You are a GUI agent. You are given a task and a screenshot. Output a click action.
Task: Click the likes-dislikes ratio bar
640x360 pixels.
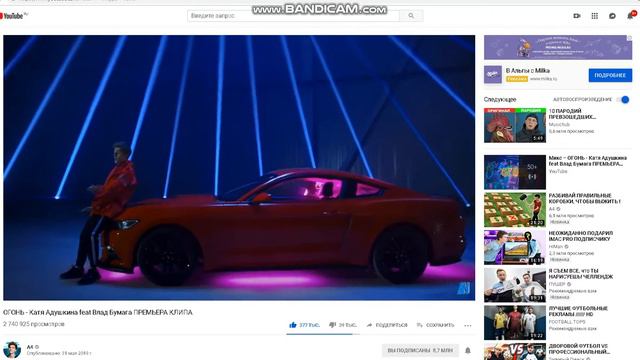click(x=323, y=334)
